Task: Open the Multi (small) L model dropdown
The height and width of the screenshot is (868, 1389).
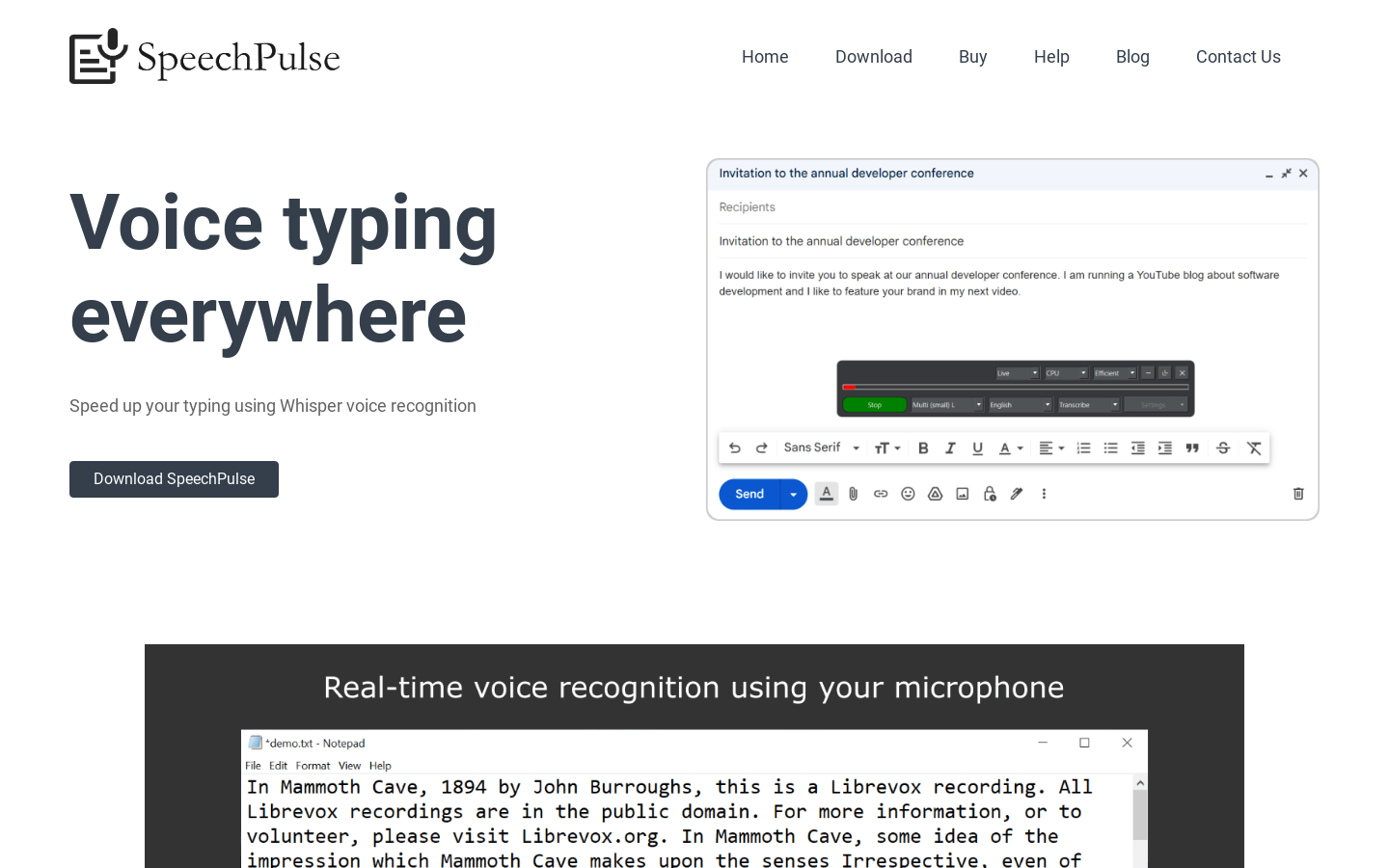Action: pos(945,404)
